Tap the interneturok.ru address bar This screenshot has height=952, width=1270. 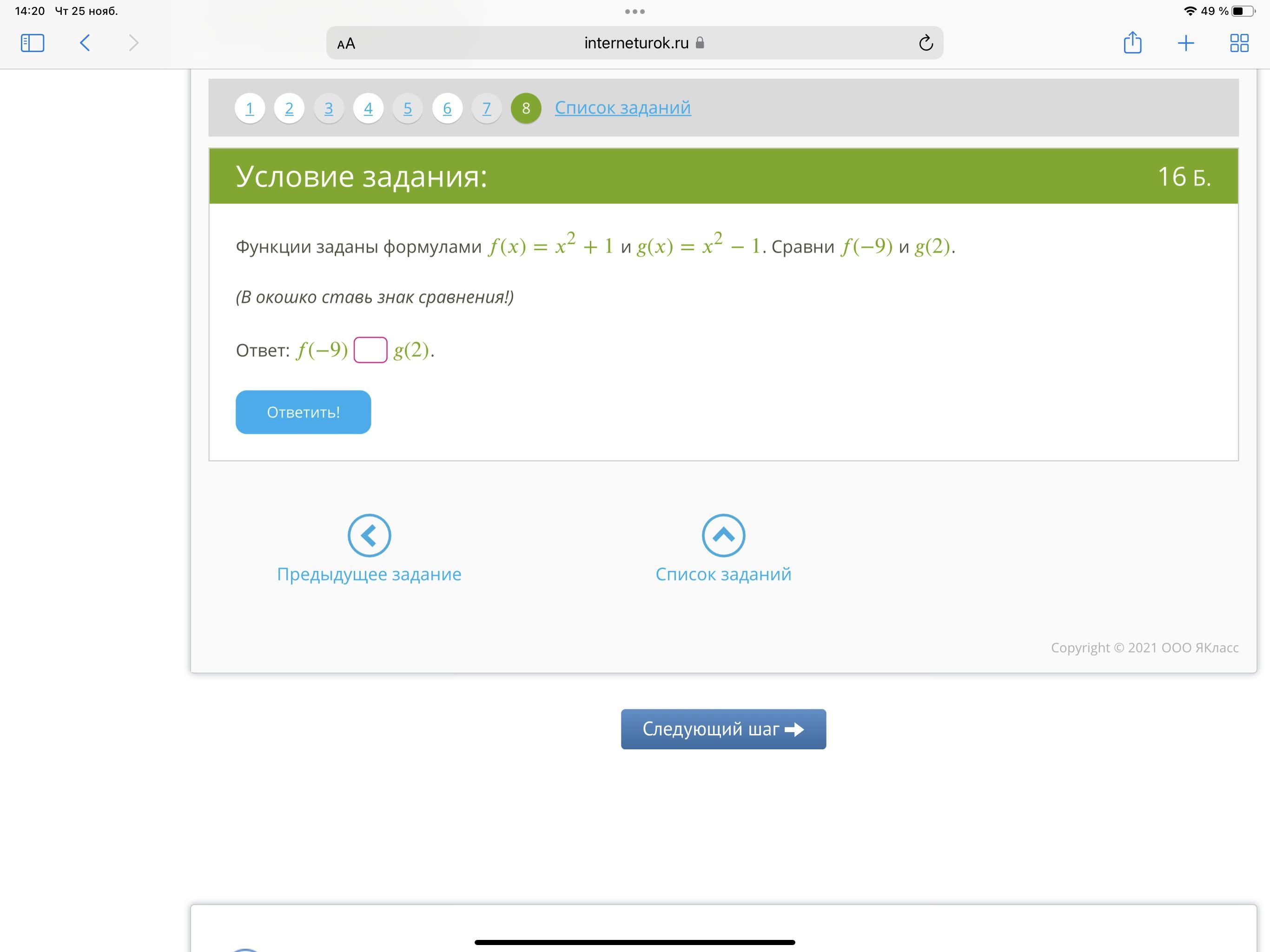coord(635,43)
